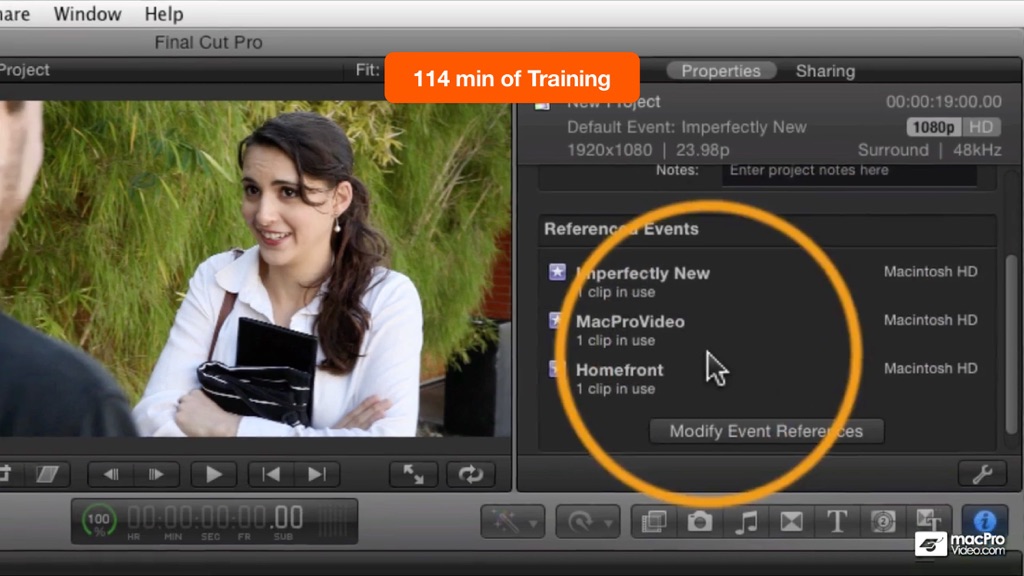The height and width of the screenshot is (576, 1024).
Task: Open the Titles browser T icon
Action: (837, 522)
